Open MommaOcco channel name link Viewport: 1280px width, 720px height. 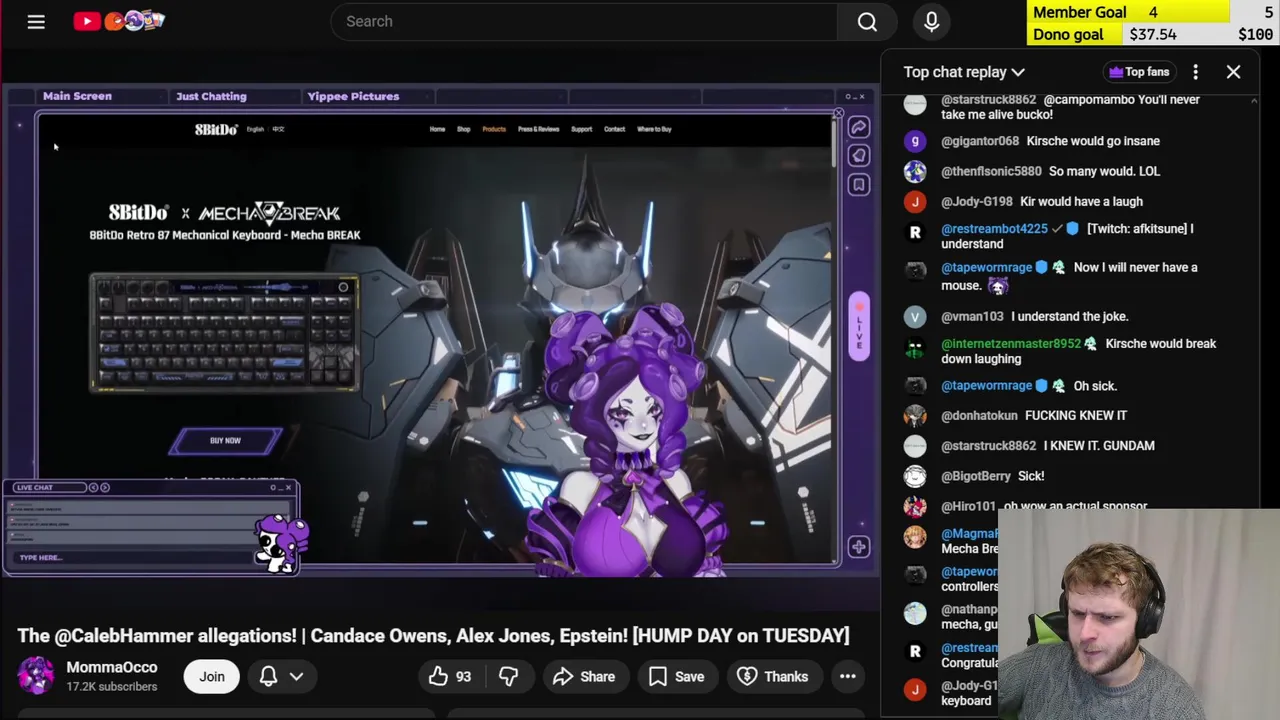pyautogui.click(x=112, y=667)
